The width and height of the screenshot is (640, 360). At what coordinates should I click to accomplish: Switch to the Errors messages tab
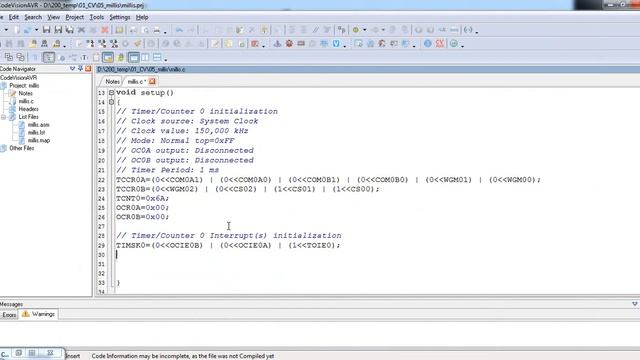tap(9, 315)
